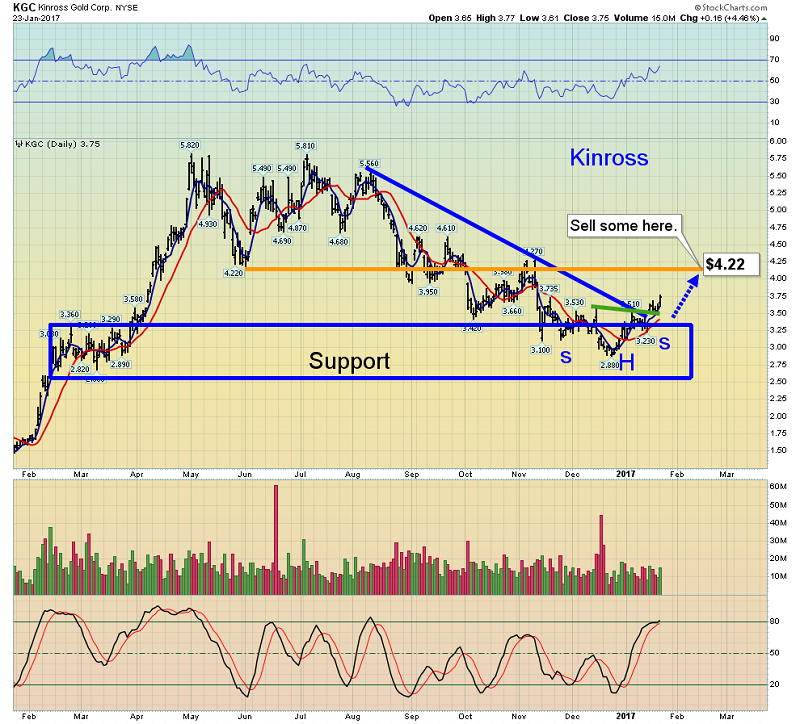Click the 3.660 price label
The width and height of the screenshot is (800, 724).
(x=512, y=311)
